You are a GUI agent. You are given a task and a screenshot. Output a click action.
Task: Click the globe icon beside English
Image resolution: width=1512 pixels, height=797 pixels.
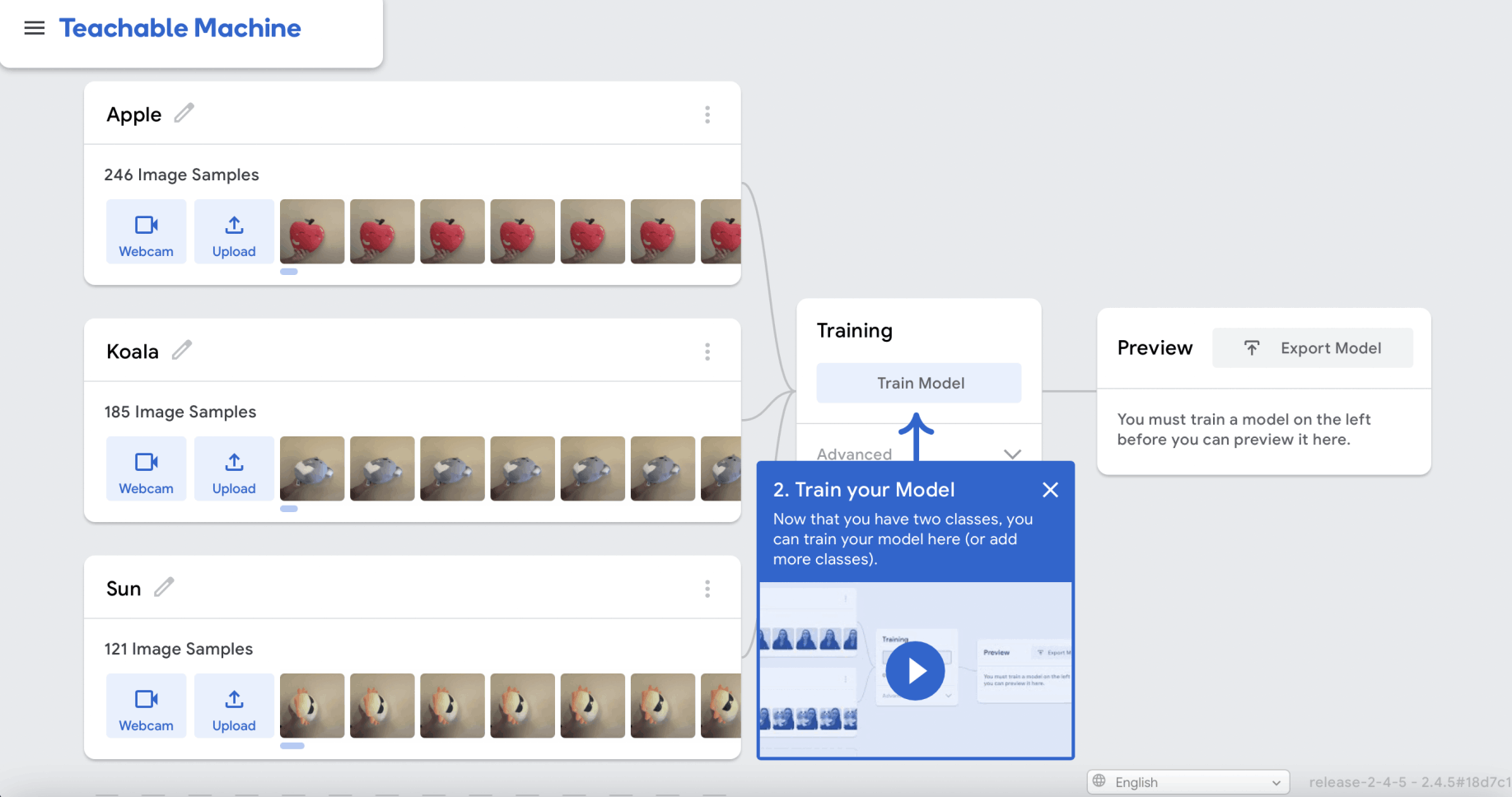1099,781
